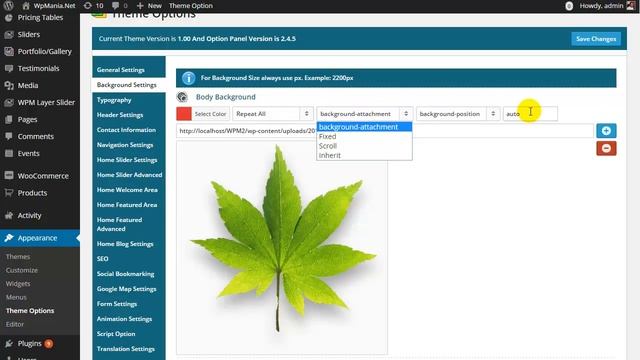Switch to Translation Settings tab

pos(129,349)
